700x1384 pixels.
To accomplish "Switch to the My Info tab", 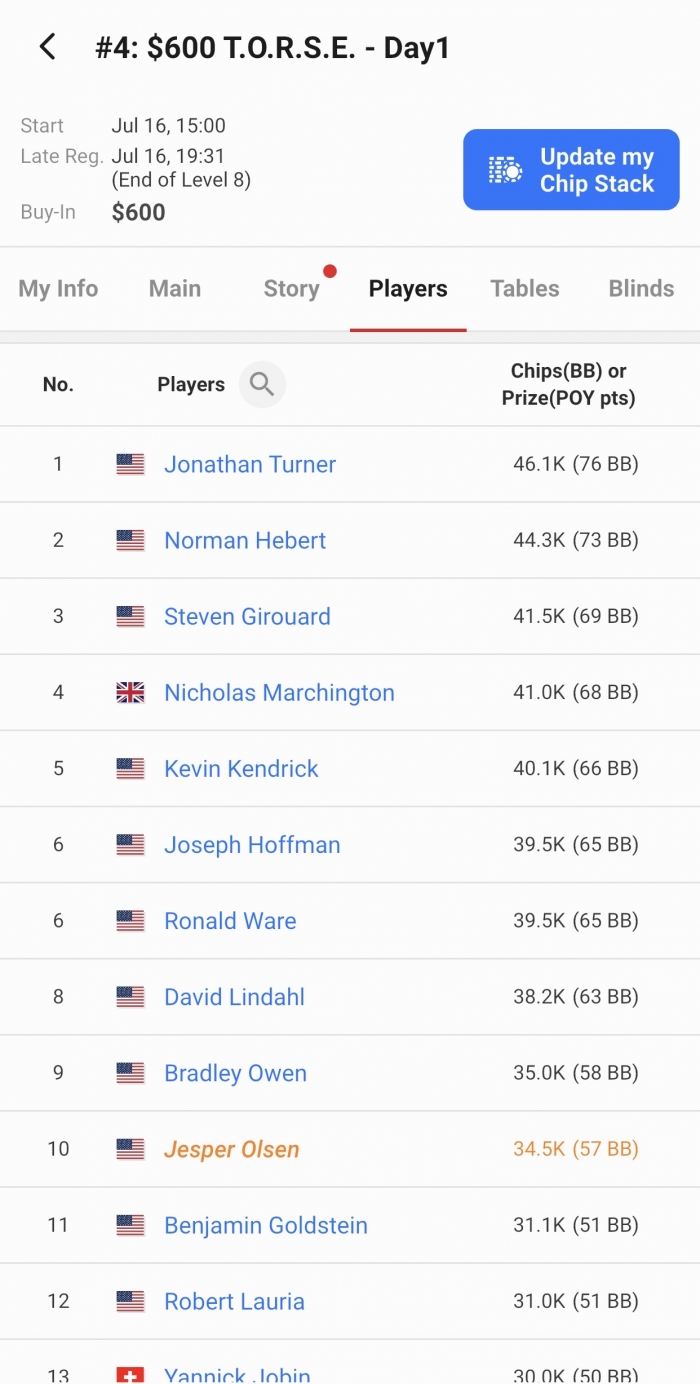I will [58, 289].
